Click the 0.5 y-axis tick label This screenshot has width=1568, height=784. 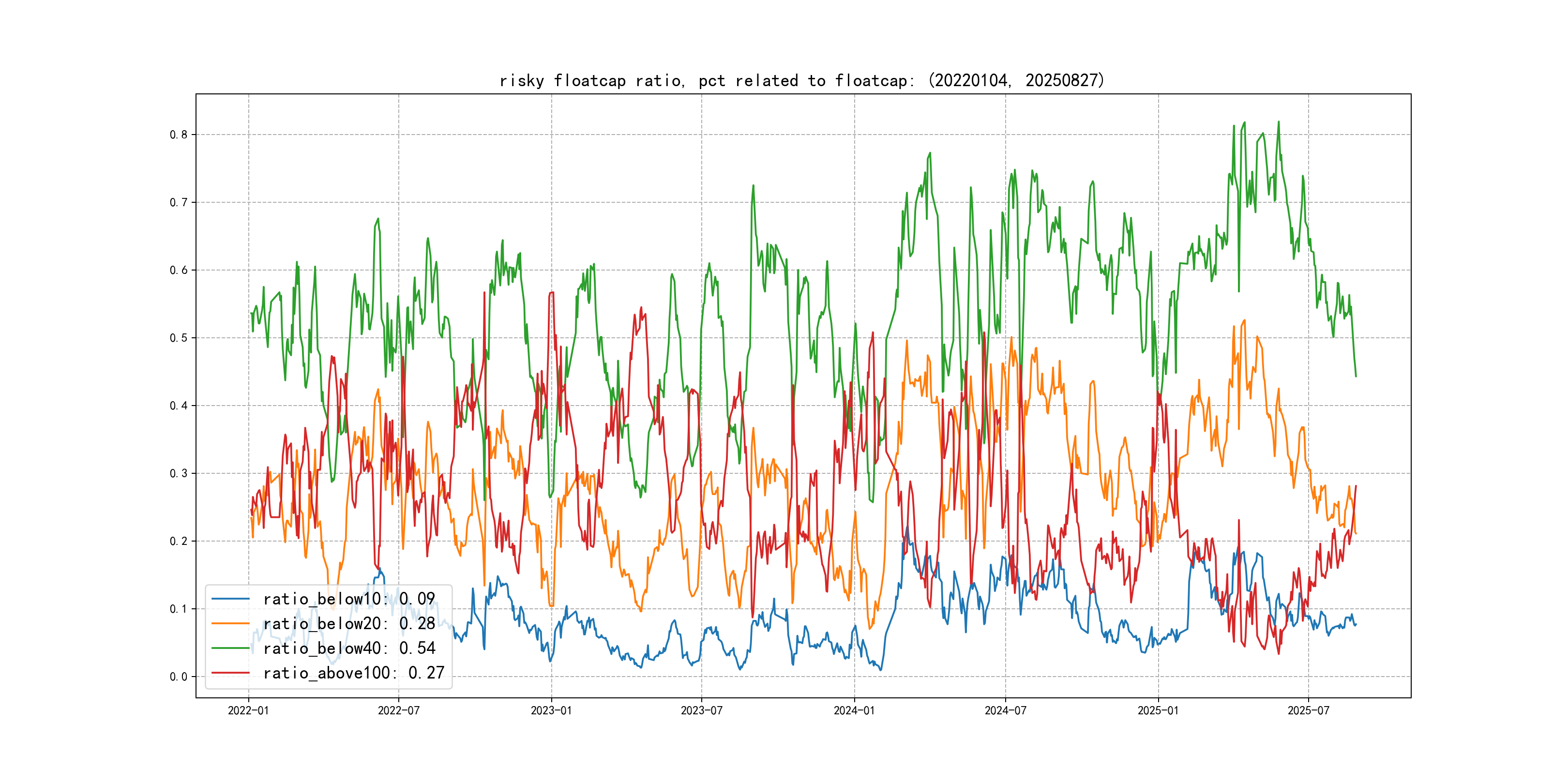tap(179, 338)
